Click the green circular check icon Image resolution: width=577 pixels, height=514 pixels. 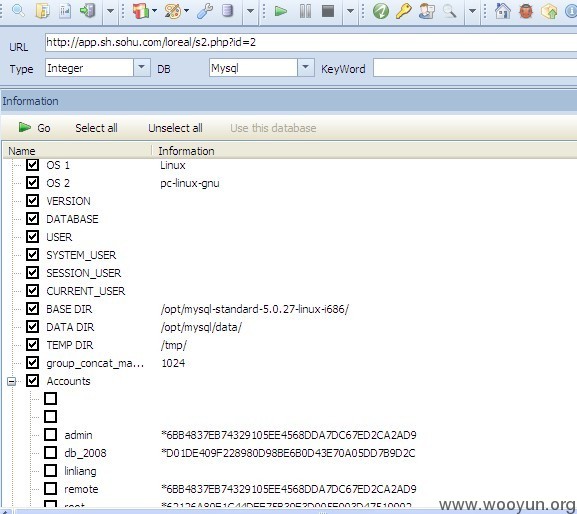coord(380,11)
